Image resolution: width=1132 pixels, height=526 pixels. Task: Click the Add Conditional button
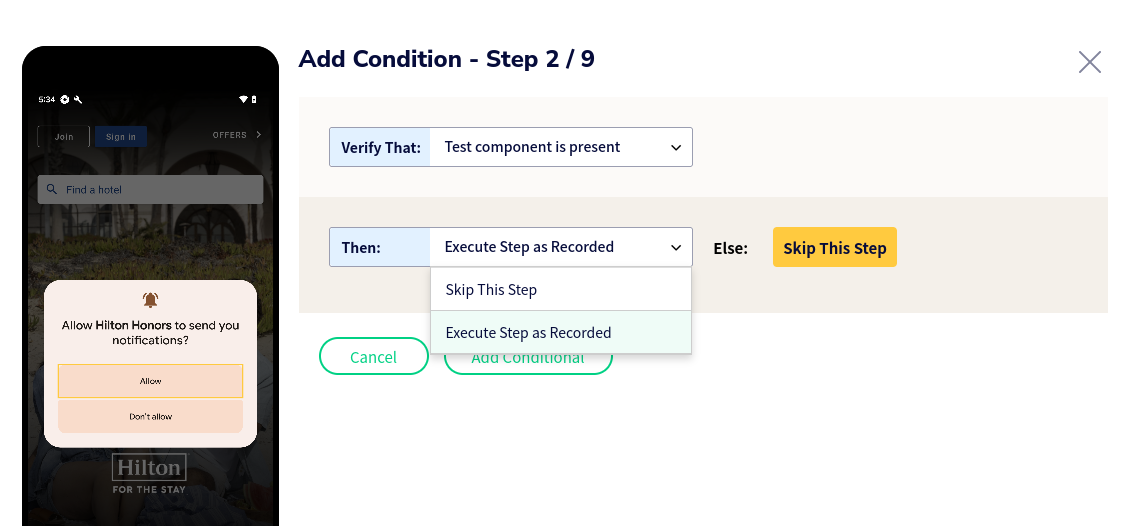click(x=528, y=358)
